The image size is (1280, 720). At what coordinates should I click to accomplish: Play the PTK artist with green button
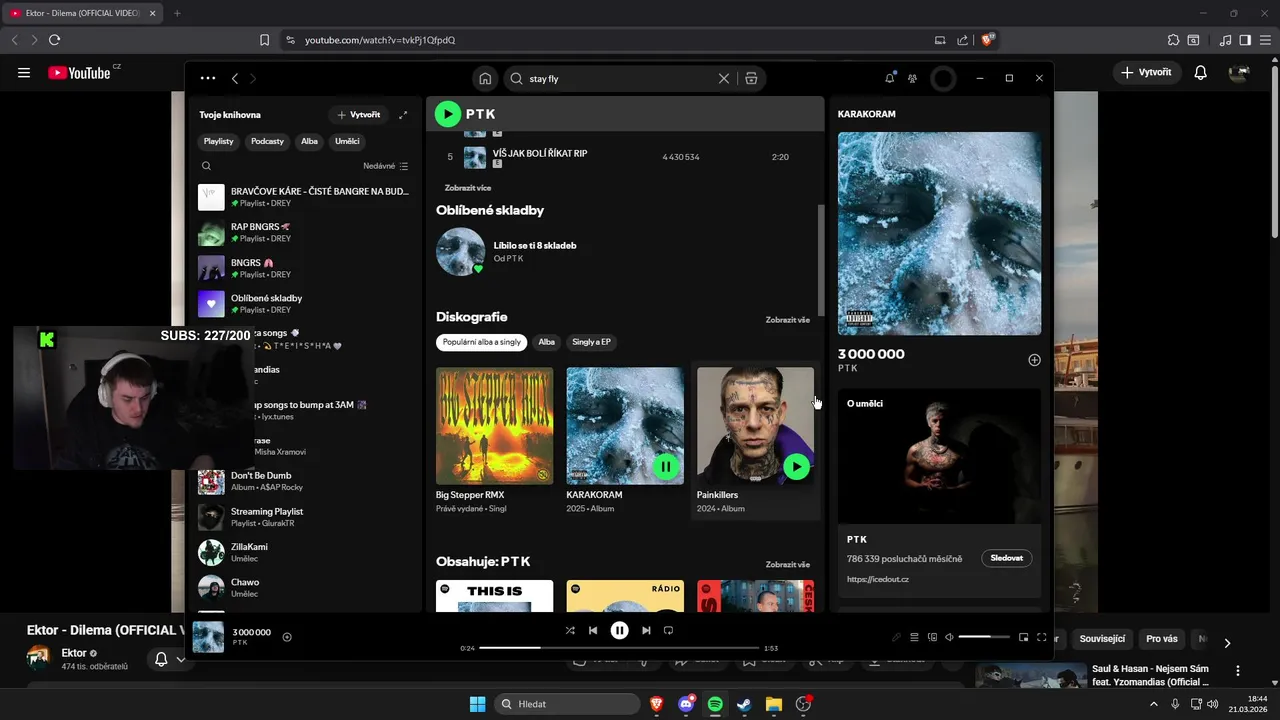point(447,114)
